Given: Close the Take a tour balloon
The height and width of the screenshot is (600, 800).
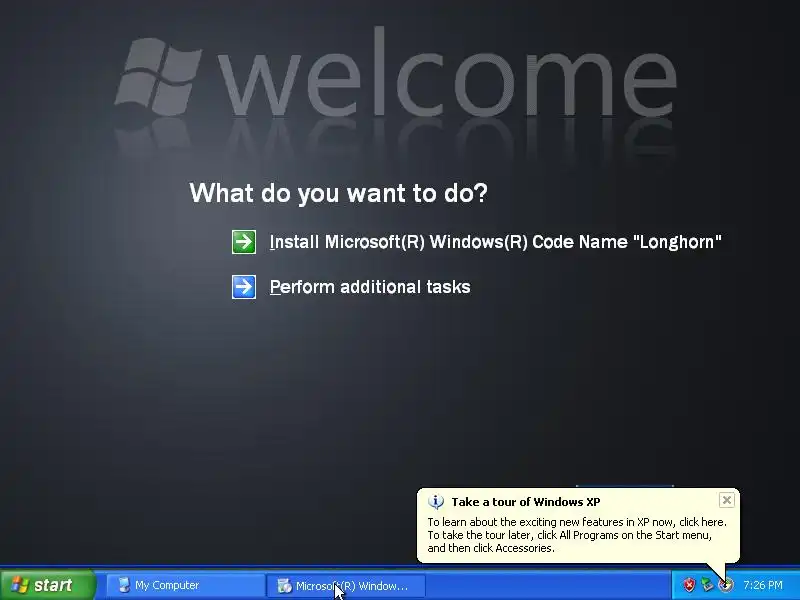Looking at the screenshot, I should tap(727, 500).
